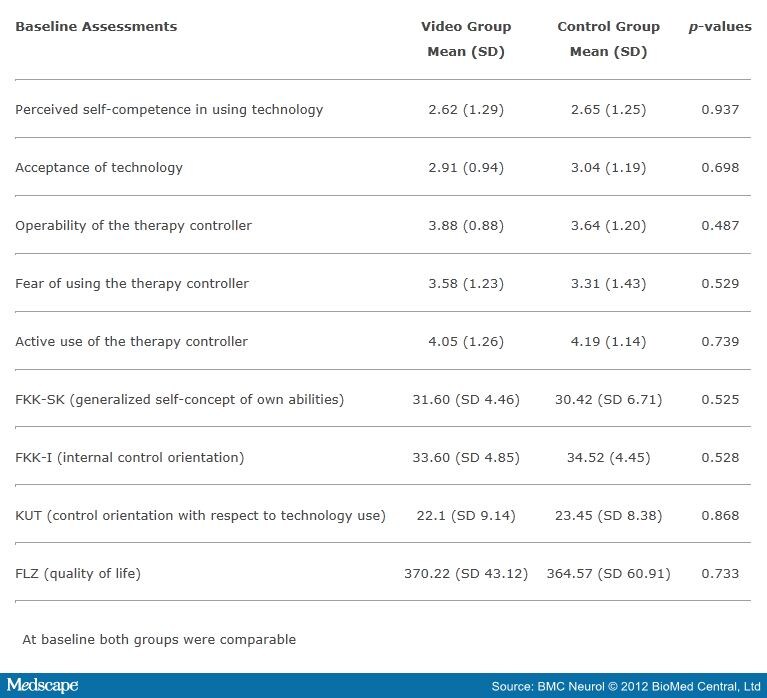Select the 0.937 p-value cell

click(x=720, y=110)
